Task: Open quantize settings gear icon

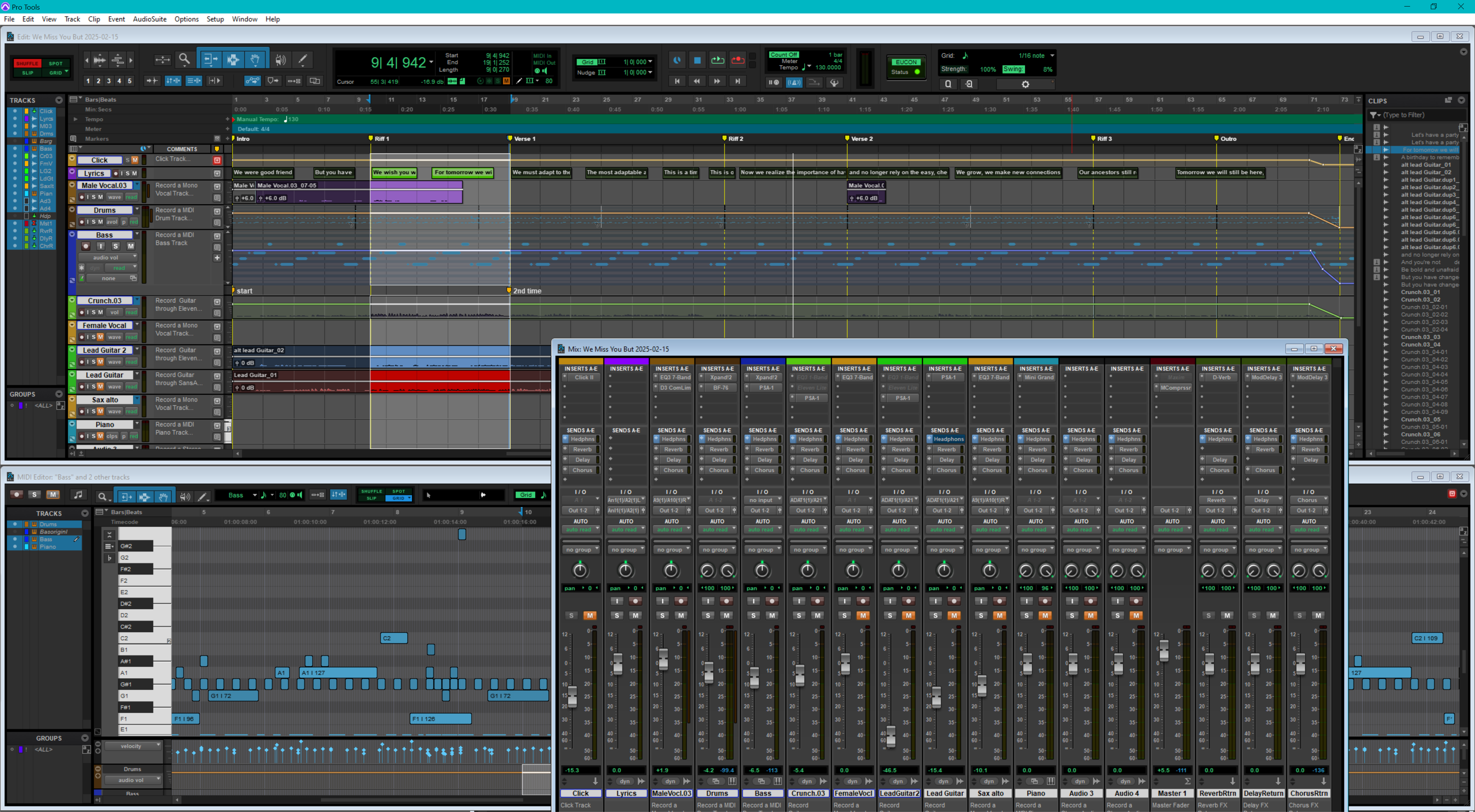Action: click(1026, 84)
